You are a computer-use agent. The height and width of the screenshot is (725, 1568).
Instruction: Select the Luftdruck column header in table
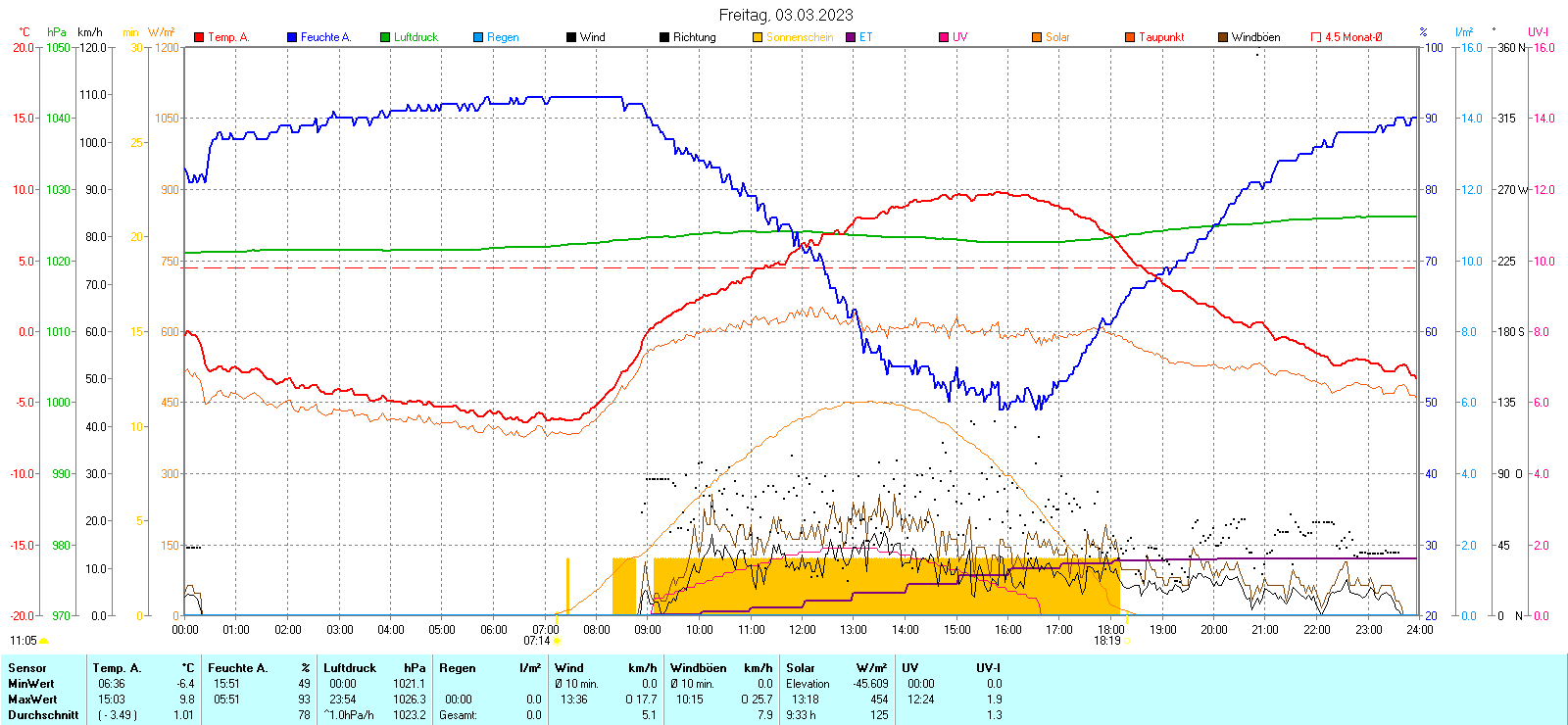350,668
